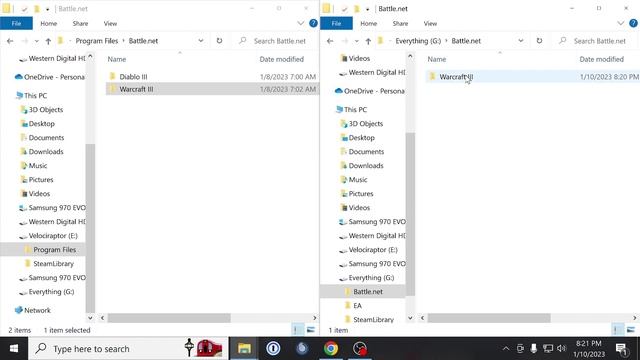
Task: Select Battle.net in right navigation pane
Action: 363,291
